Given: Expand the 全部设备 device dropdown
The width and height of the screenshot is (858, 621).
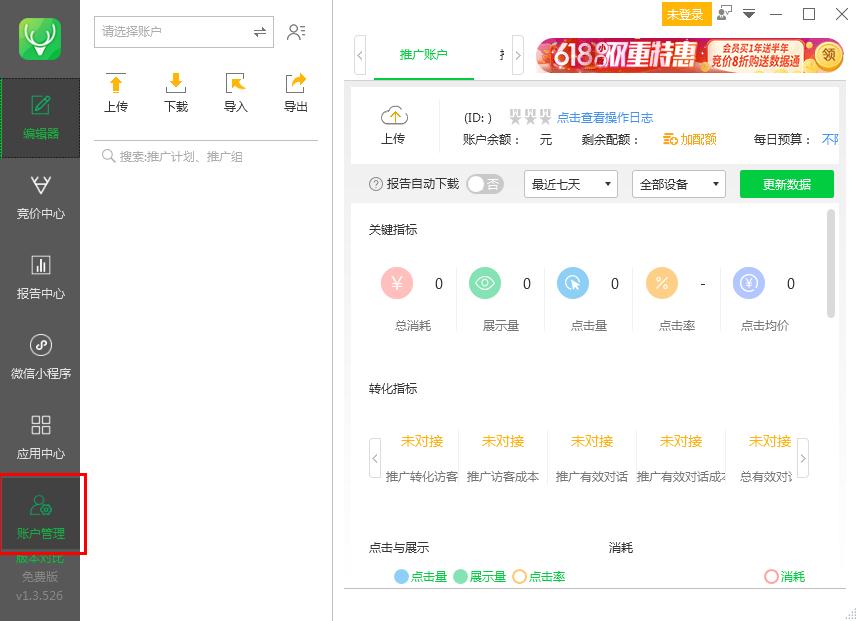Looking at the screenshot, I should 678,184.
